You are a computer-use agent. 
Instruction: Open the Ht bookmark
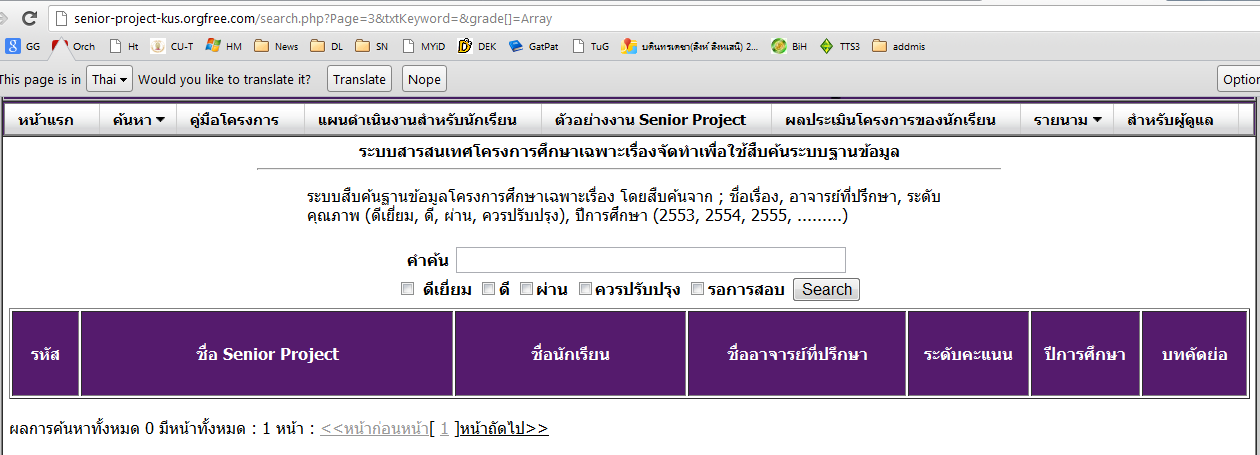(x=125, y=46)
